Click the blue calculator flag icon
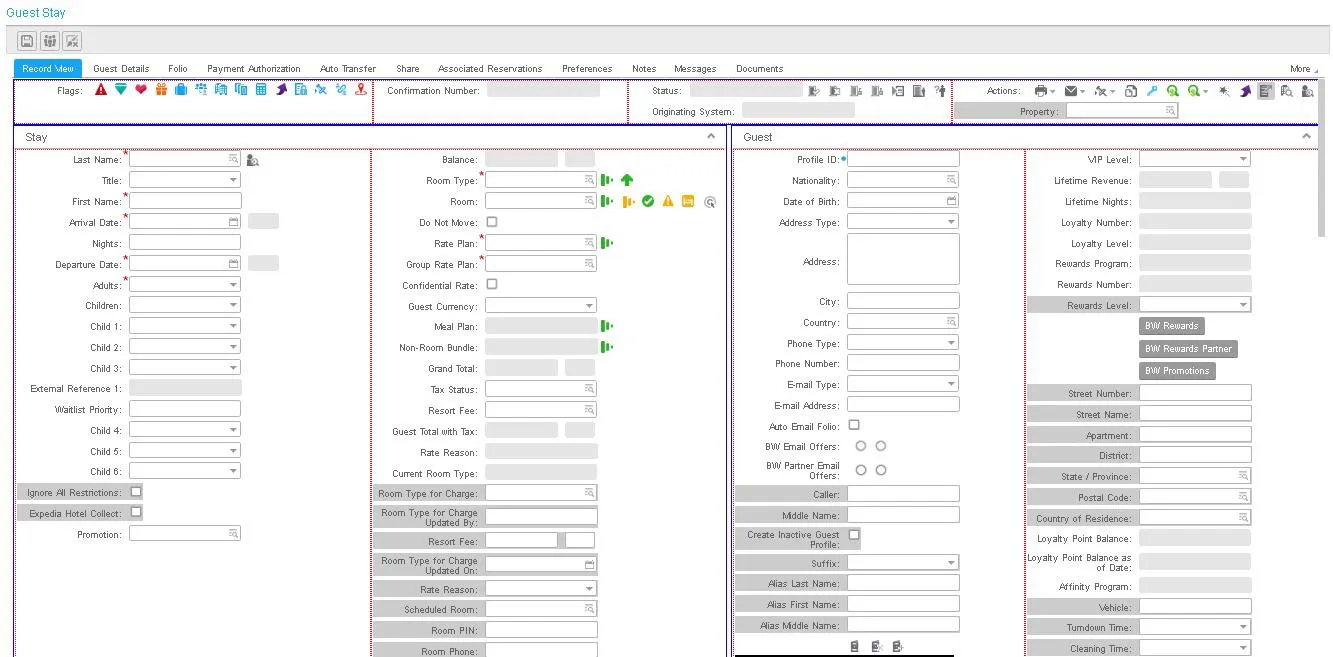This screenshot has height=657, width=1333. (x=261, y=90)
